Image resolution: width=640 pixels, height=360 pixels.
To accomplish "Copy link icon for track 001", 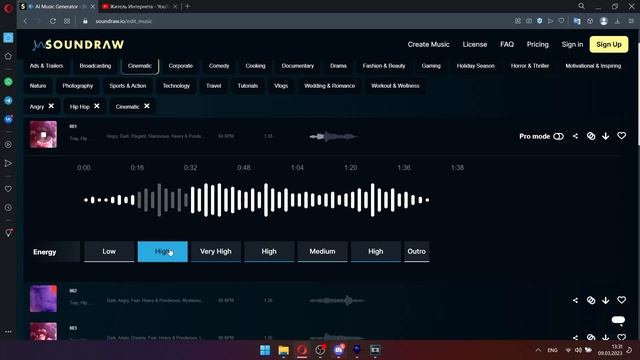I will point(591,136).
